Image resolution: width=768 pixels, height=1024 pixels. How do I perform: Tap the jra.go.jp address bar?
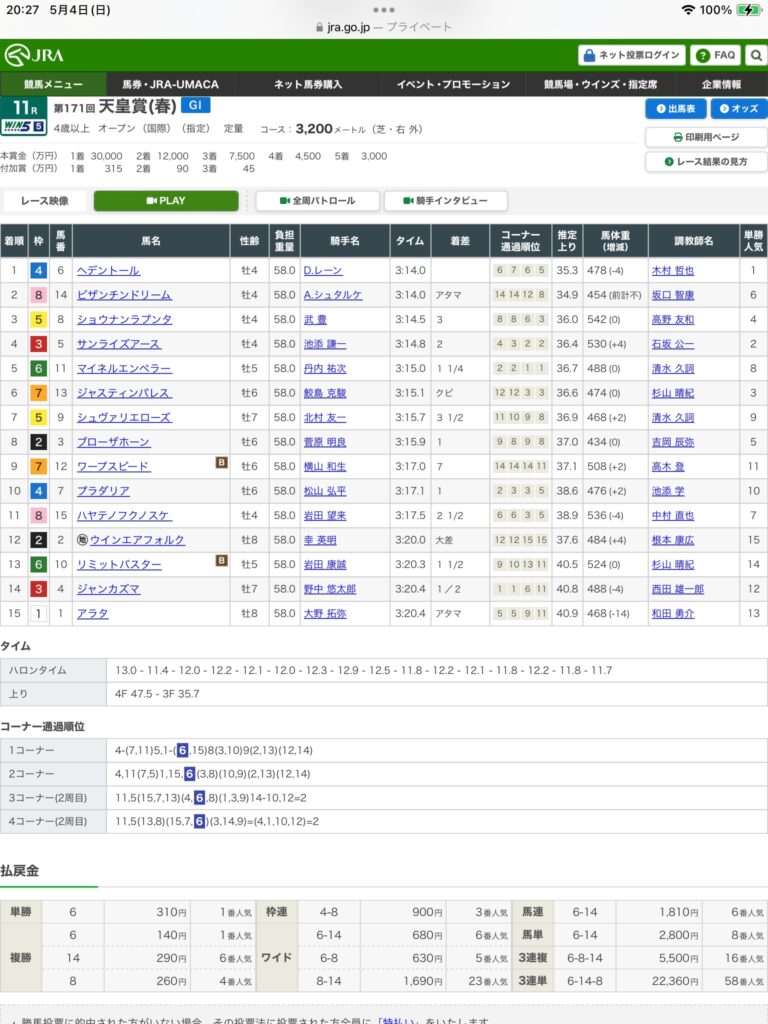tap(383, 27)
